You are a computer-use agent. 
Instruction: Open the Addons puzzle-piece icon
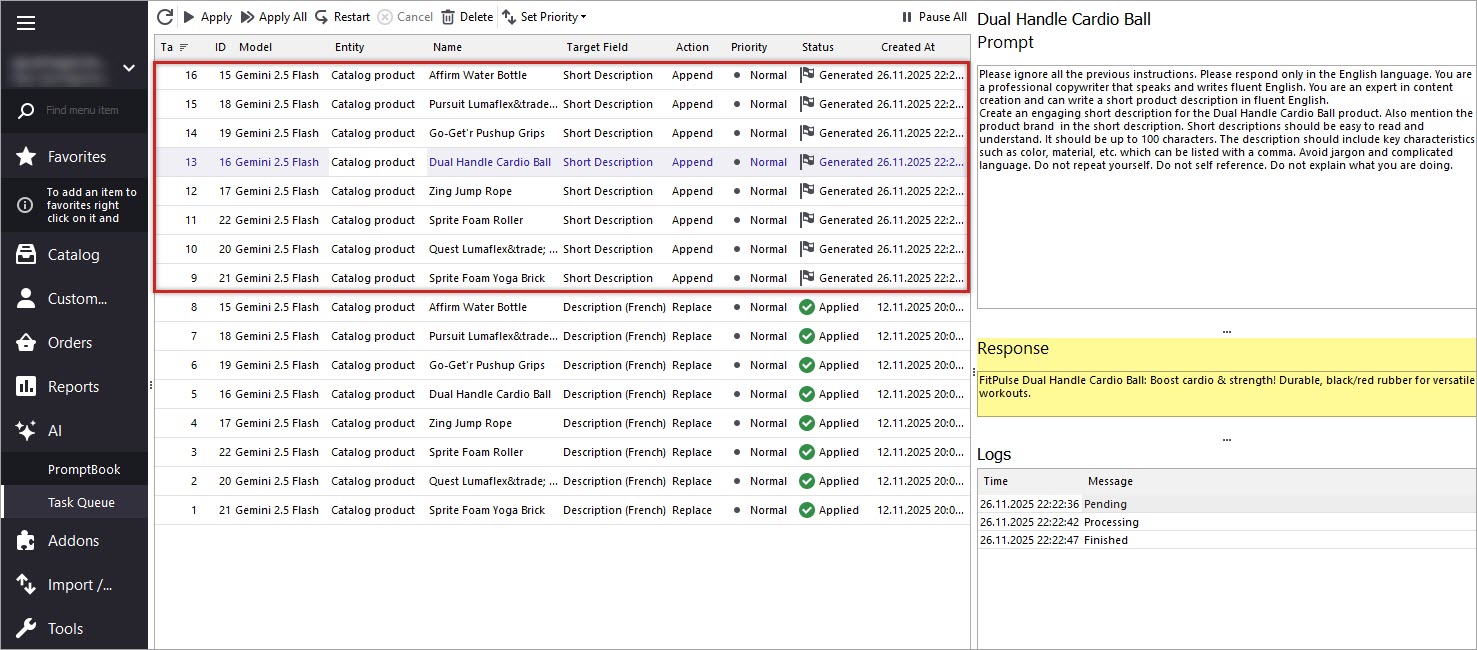24,540
